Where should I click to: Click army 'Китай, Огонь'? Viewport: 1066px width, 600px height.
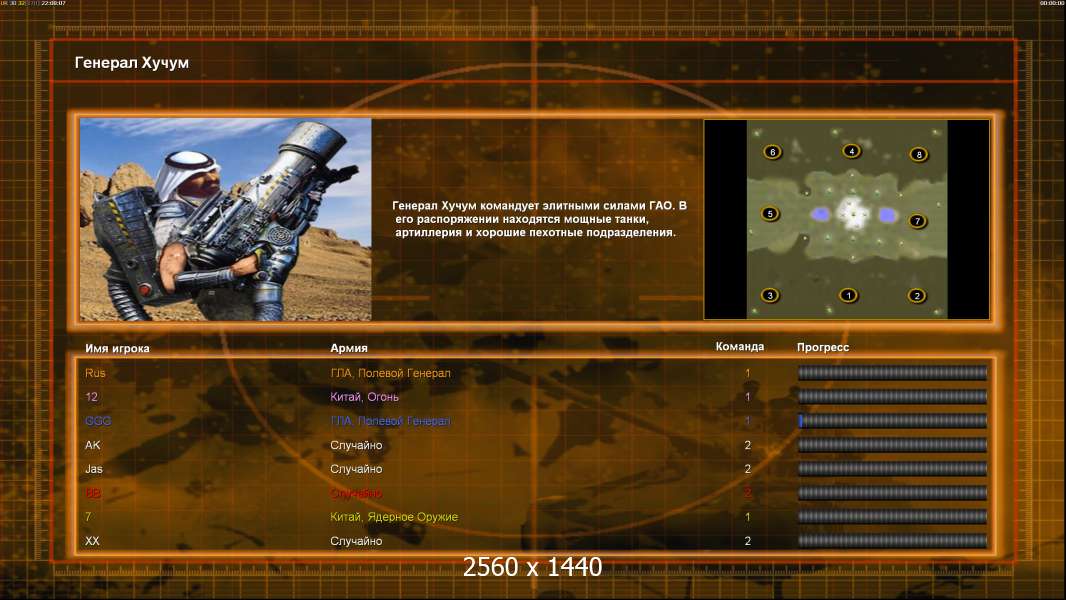[x=364, y=397]
